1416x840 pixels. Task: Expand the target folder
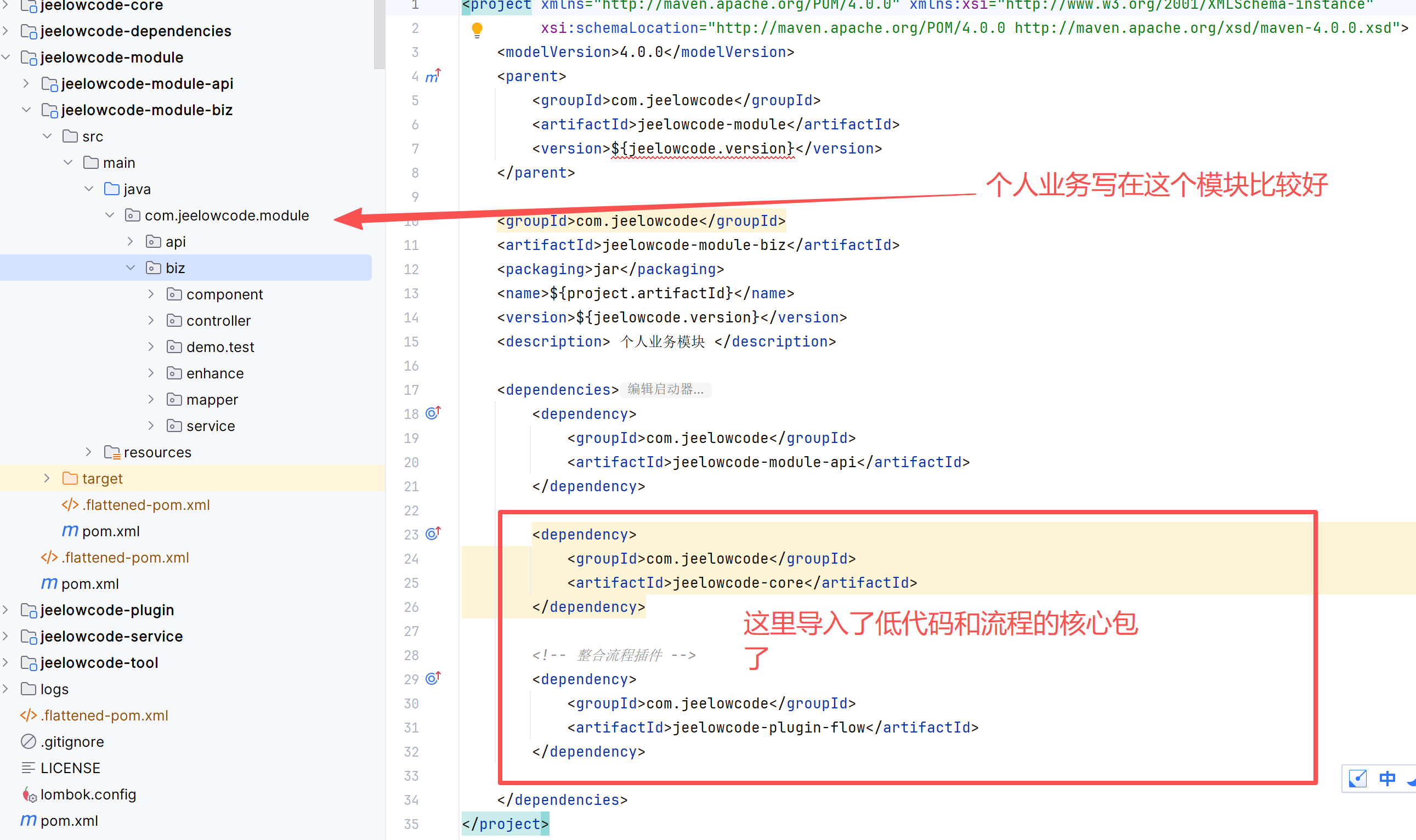(x=47, y=478)
